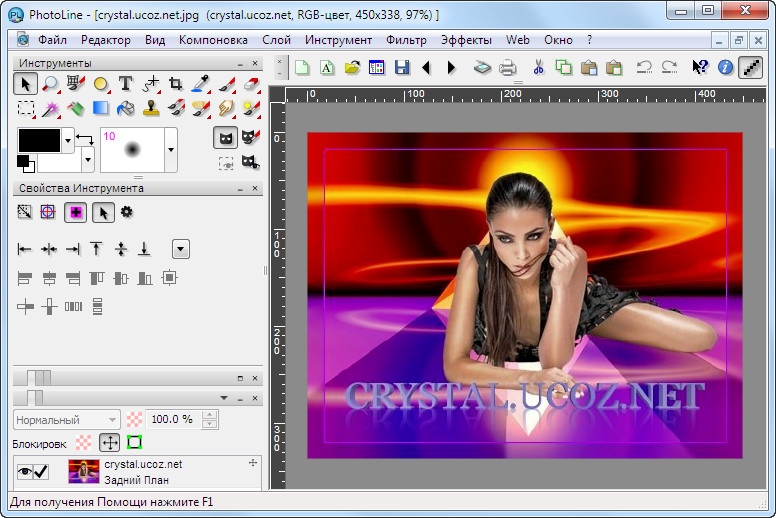Select the smudge finger tool

(x=226, y=108)
